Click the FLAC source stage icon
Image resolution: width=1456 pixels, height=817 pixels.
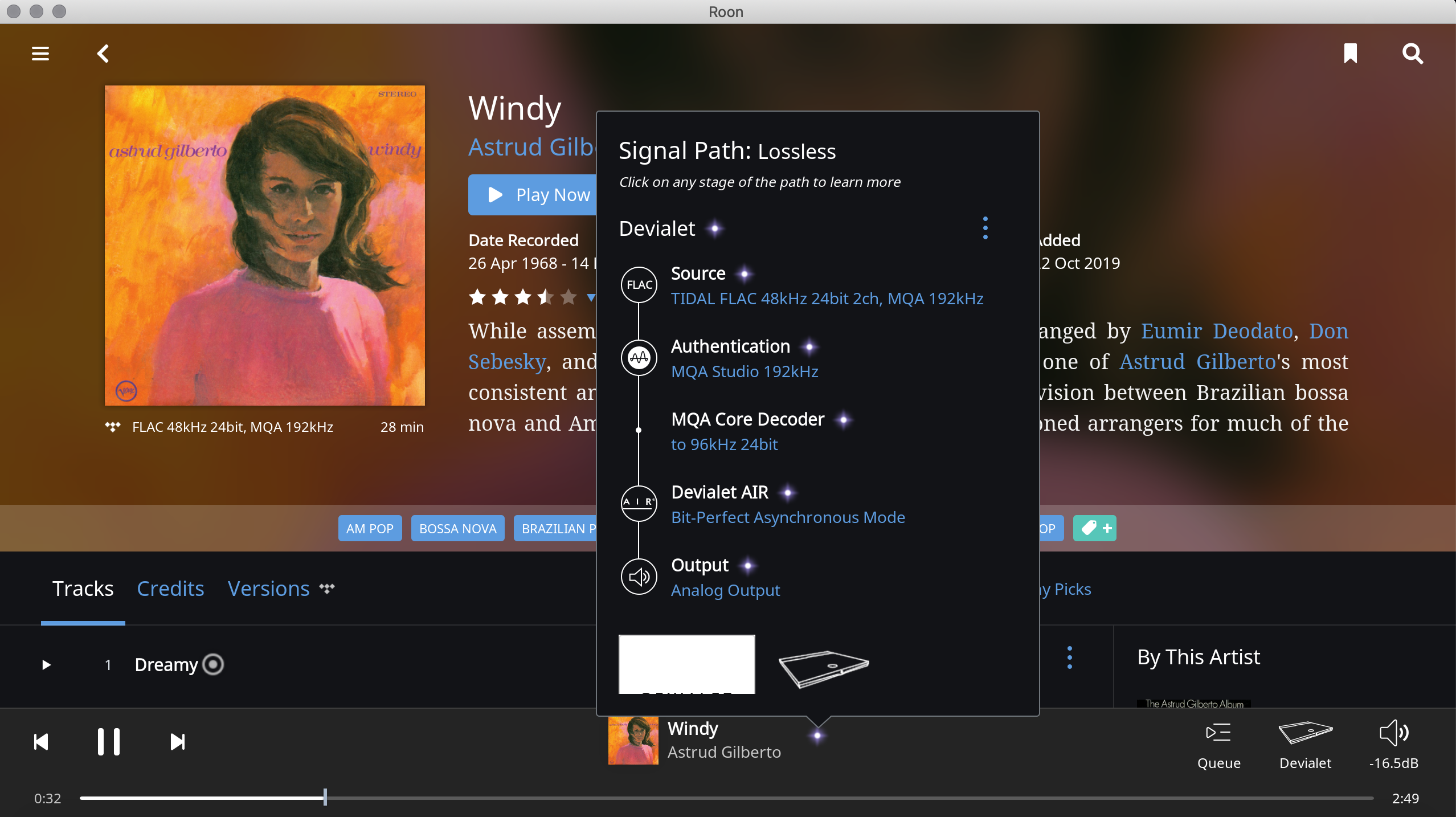coord(639,285)
